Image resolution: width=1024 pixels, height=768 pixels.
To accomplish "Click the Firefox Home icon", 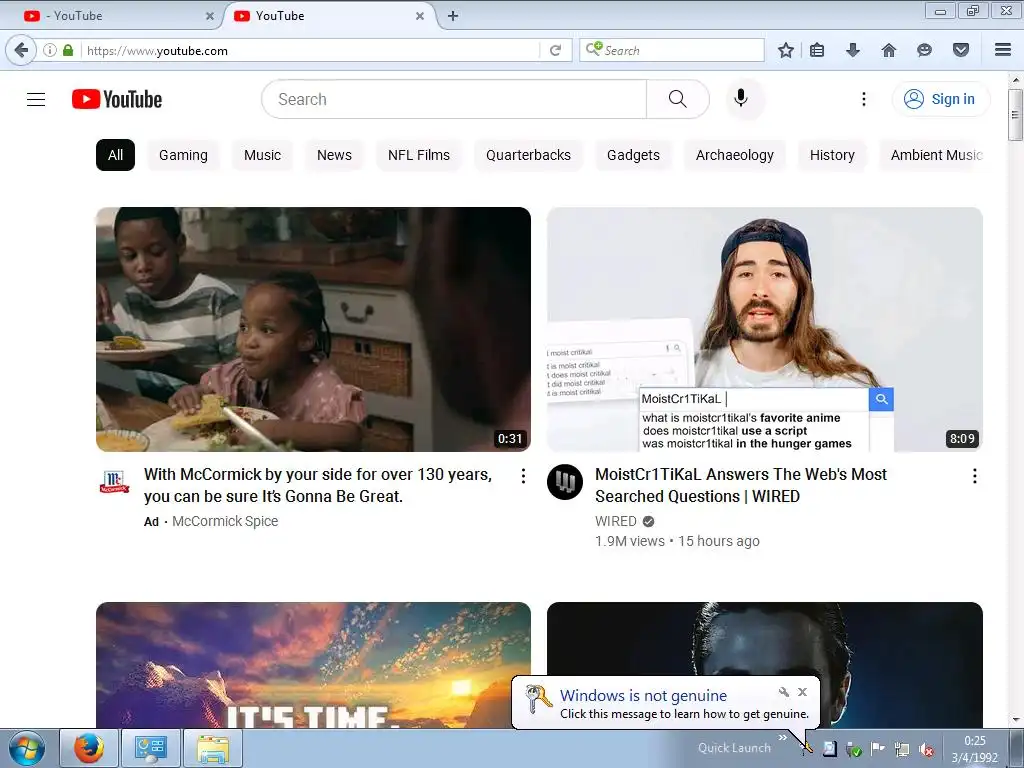I will pos(889,50).
